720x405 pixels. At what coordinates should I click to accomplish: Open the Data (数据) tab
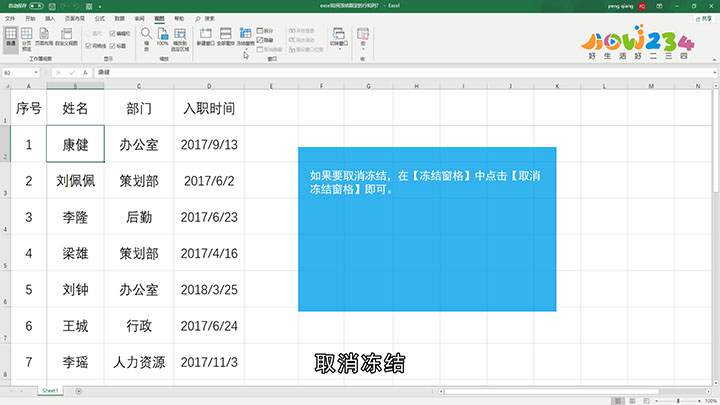pyautogui.click(x=120, y=18)
